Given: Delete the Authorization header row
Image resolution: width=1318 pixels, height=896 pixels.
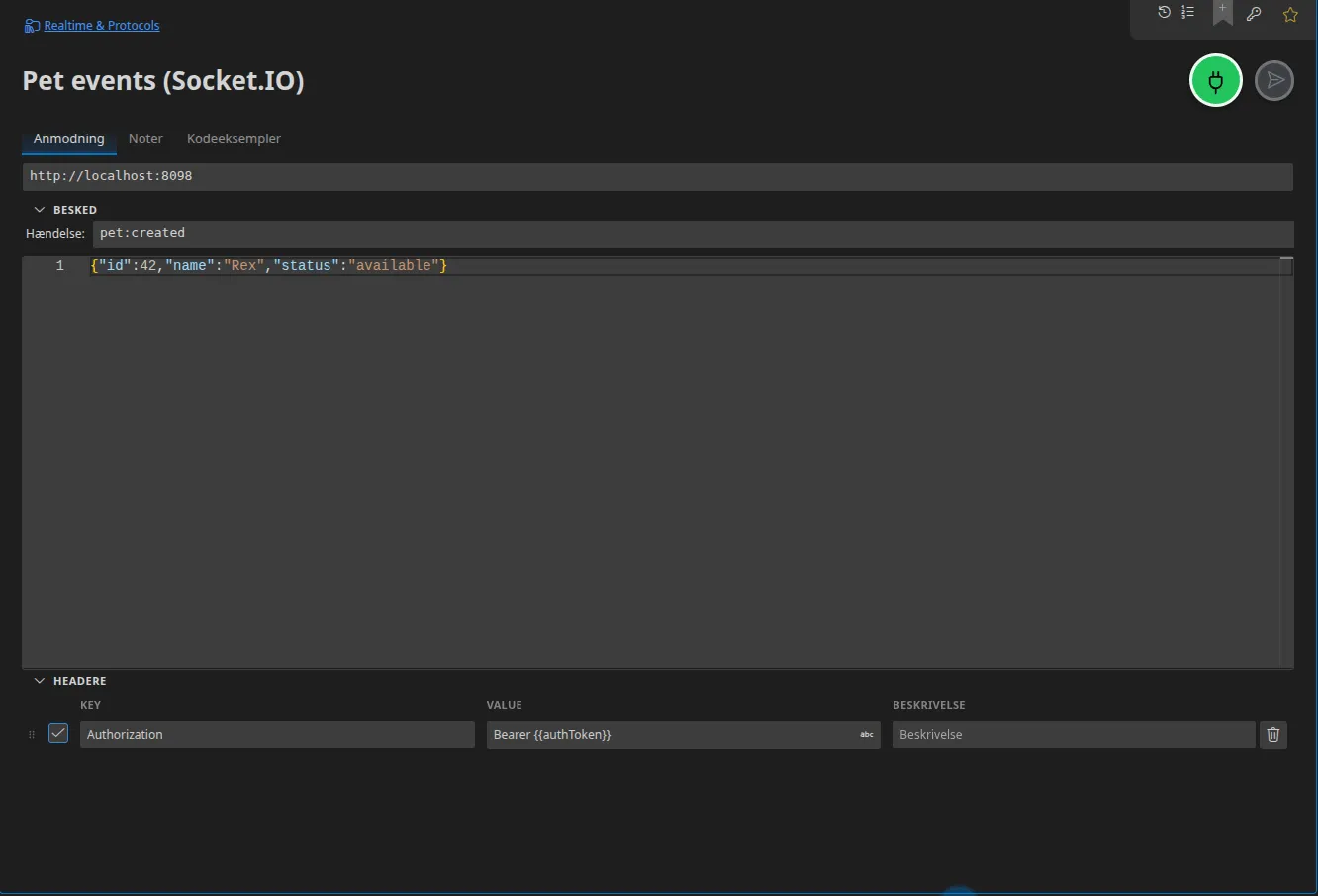Looking at the screenshot, I should click(x=1273, y=734).
